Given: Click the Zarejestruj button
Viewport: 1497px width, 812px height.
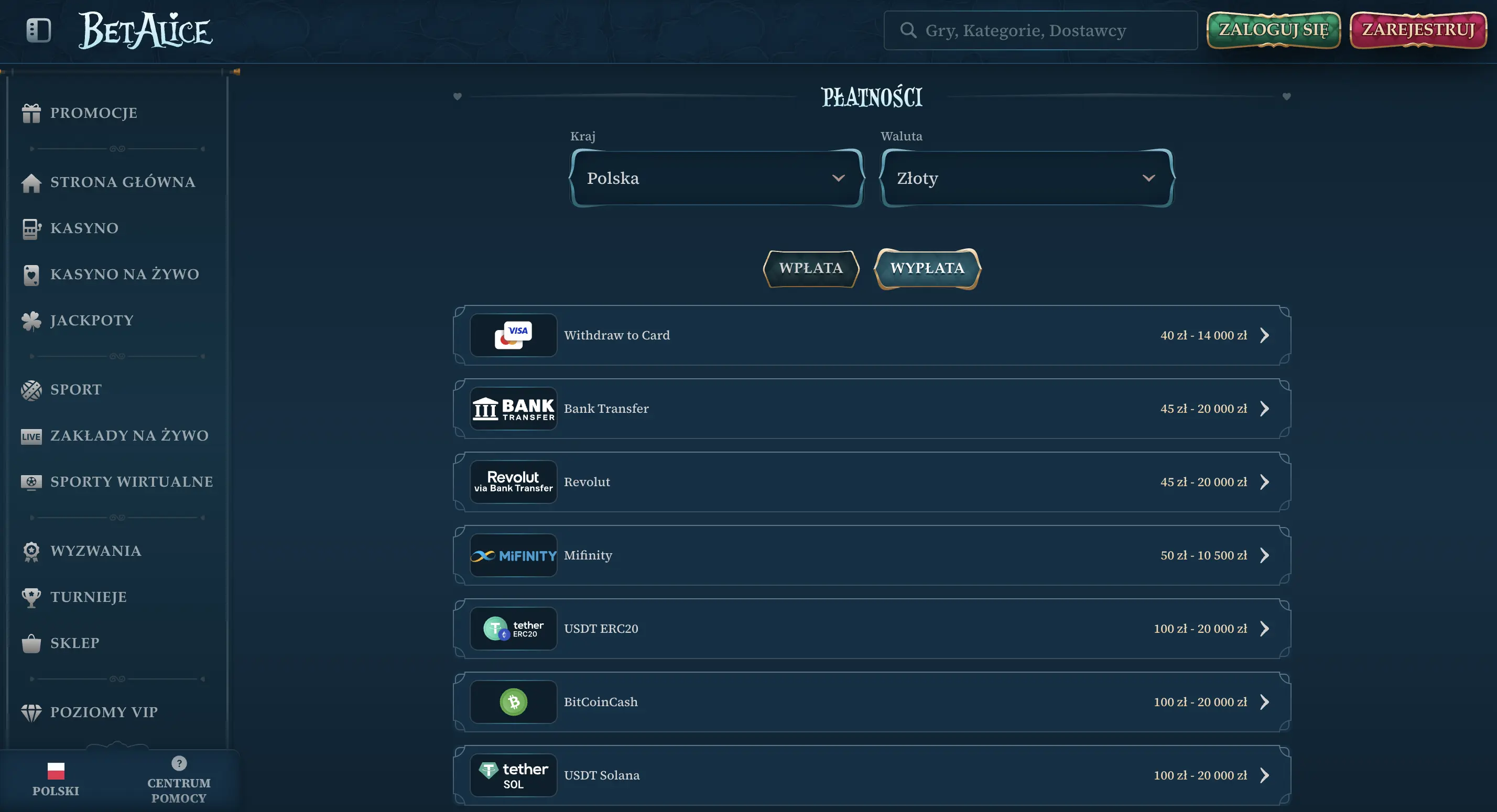Looking at the screenshot, I should 1418,30.
